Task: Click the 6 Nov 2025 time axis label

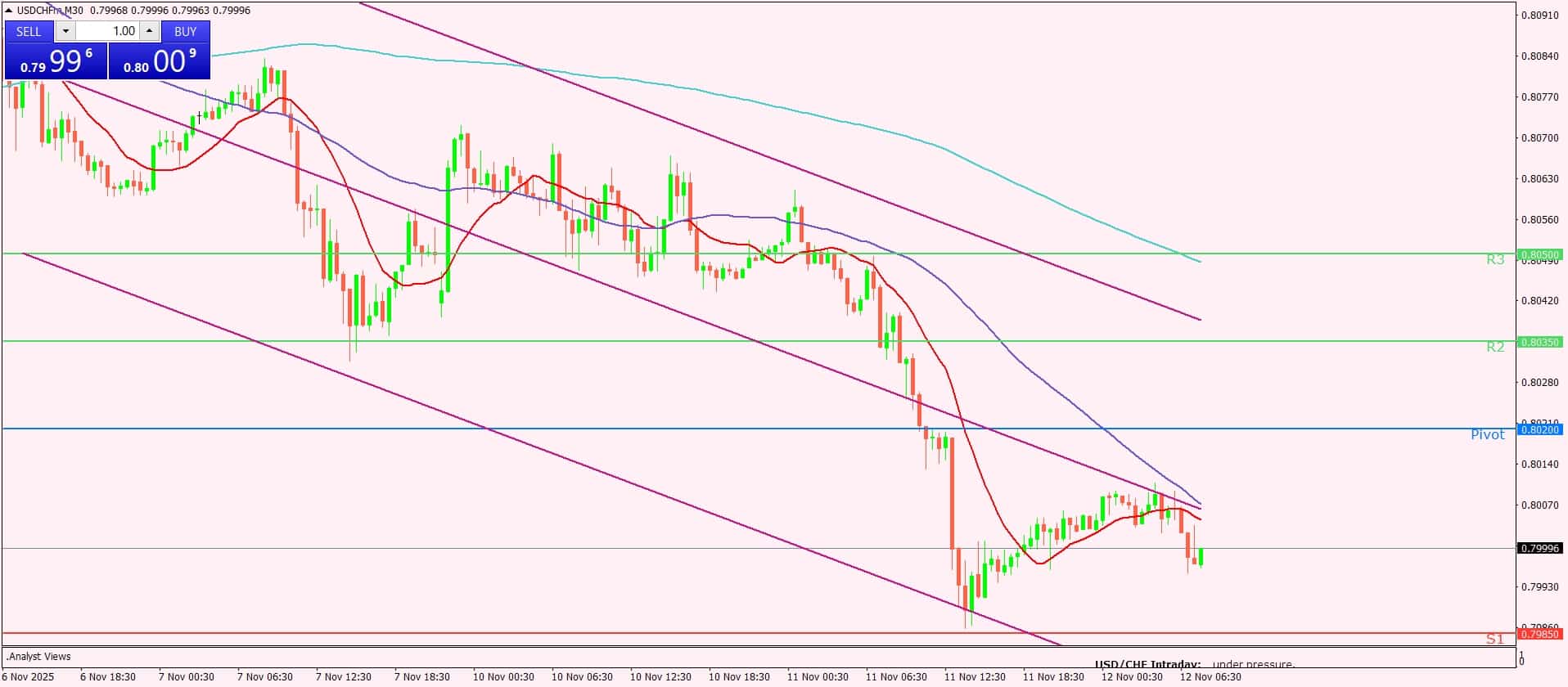Action: pos(28,677)
